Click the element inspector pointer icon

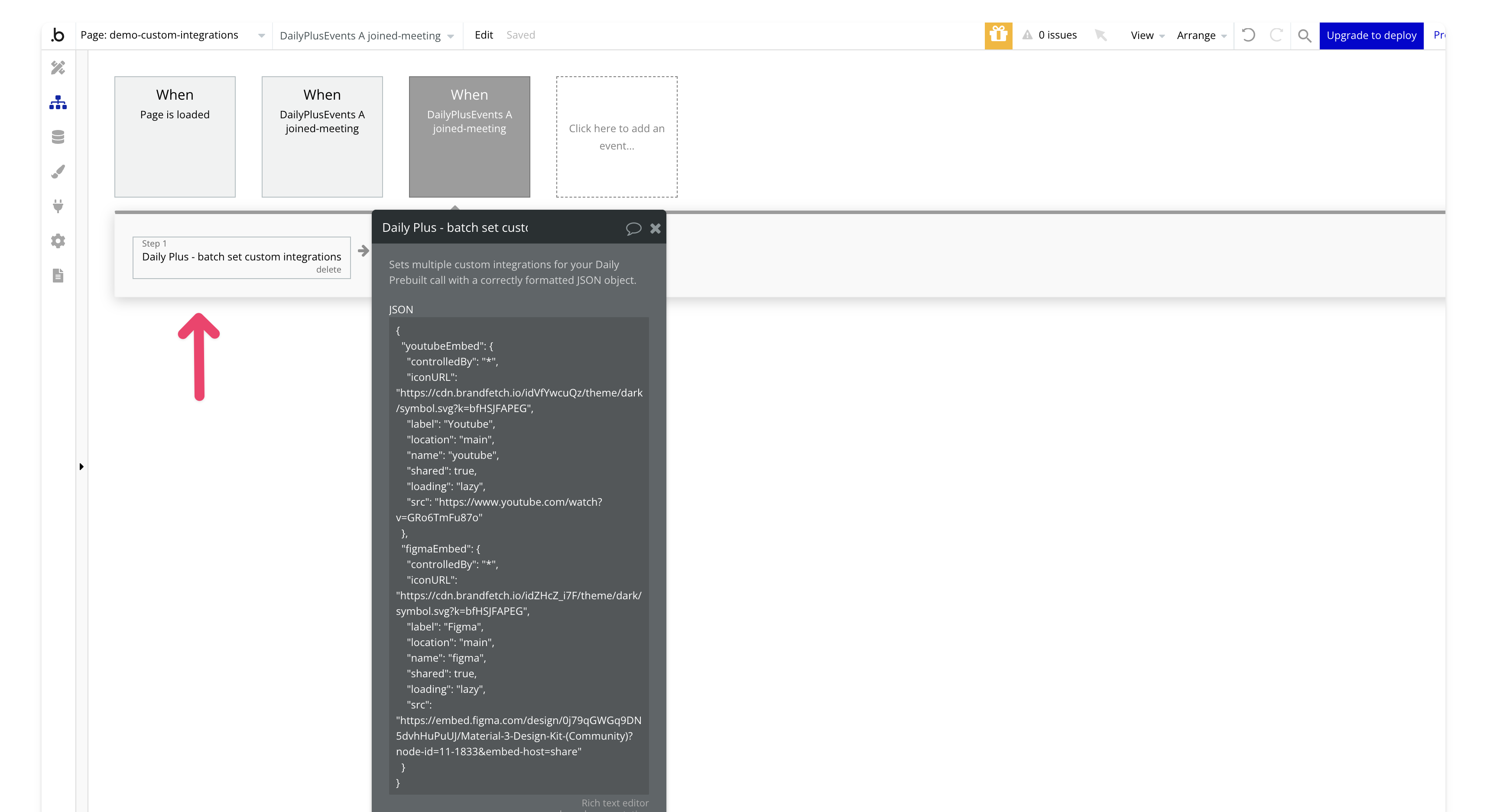tap(1101, 35)
